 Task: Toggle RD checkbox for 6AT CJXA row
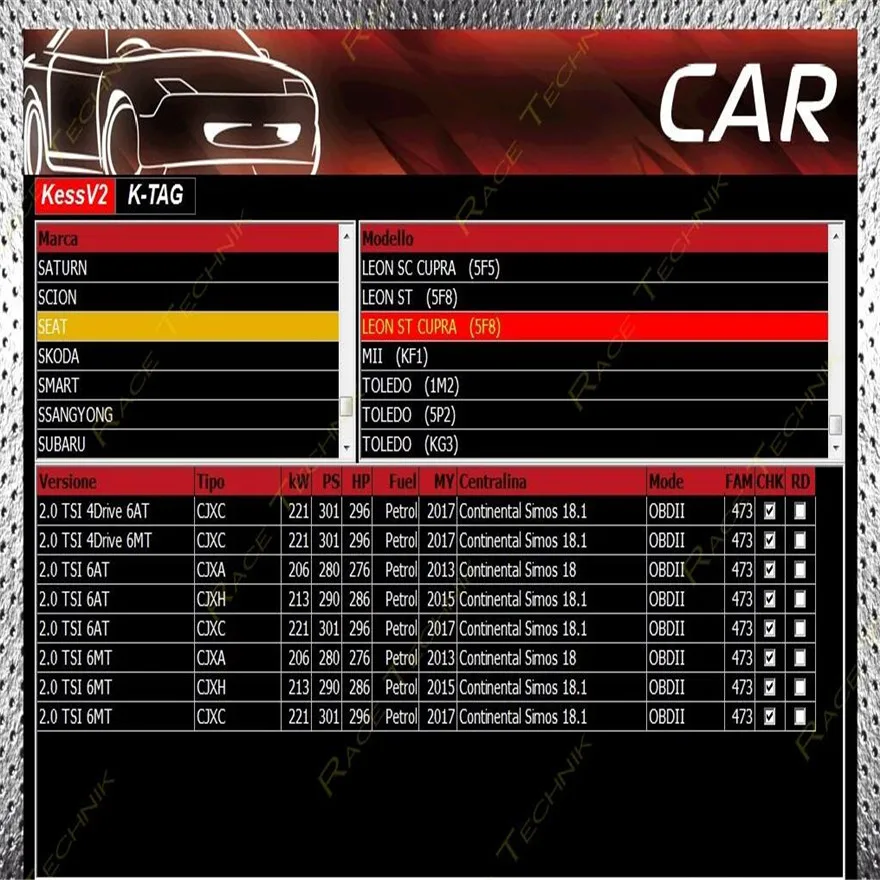pos(800,570)
